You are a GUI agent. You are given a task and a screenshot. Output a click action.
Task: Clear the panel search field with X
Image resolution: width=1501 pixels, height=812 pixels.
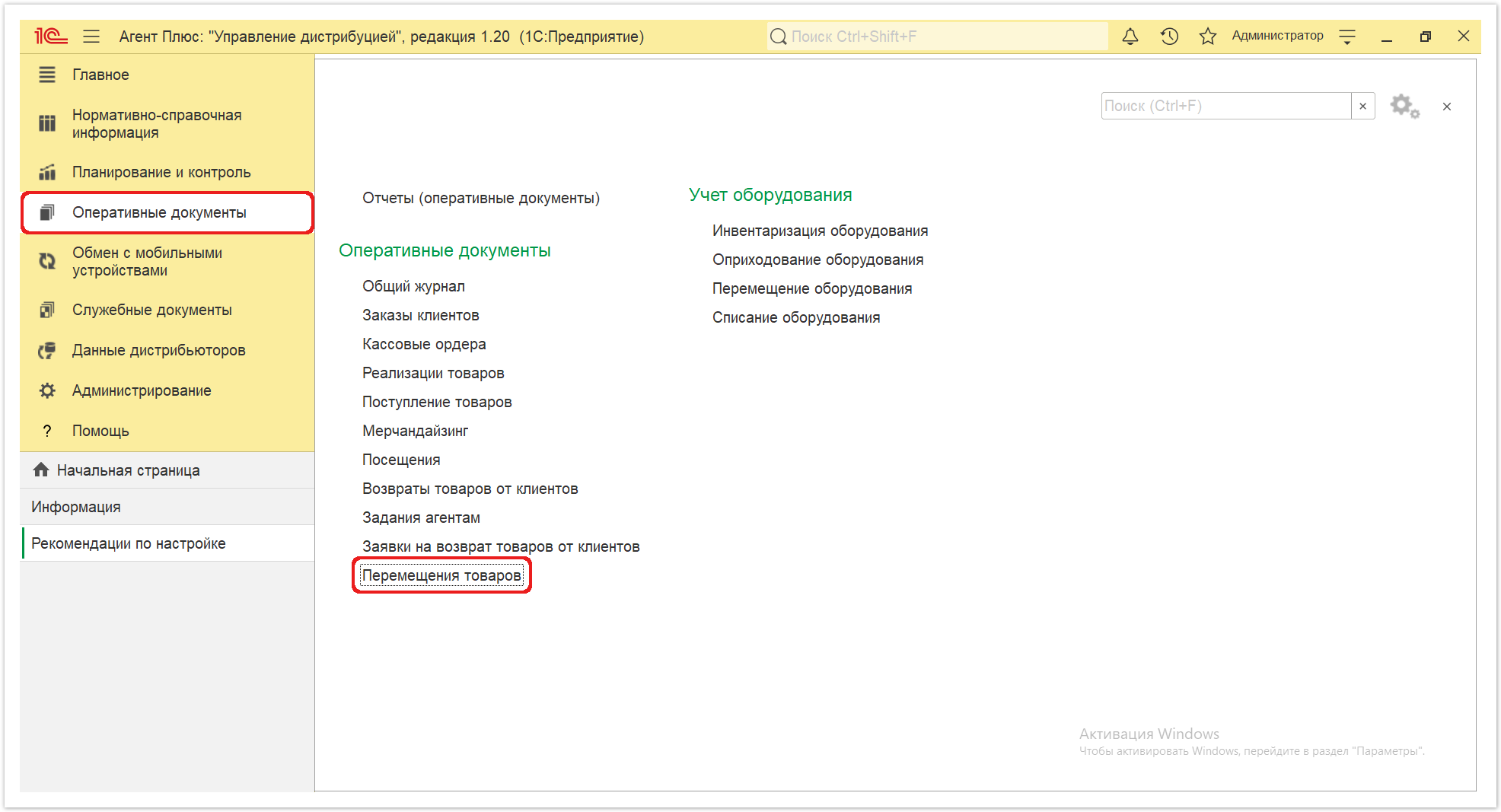point(1362,107)
